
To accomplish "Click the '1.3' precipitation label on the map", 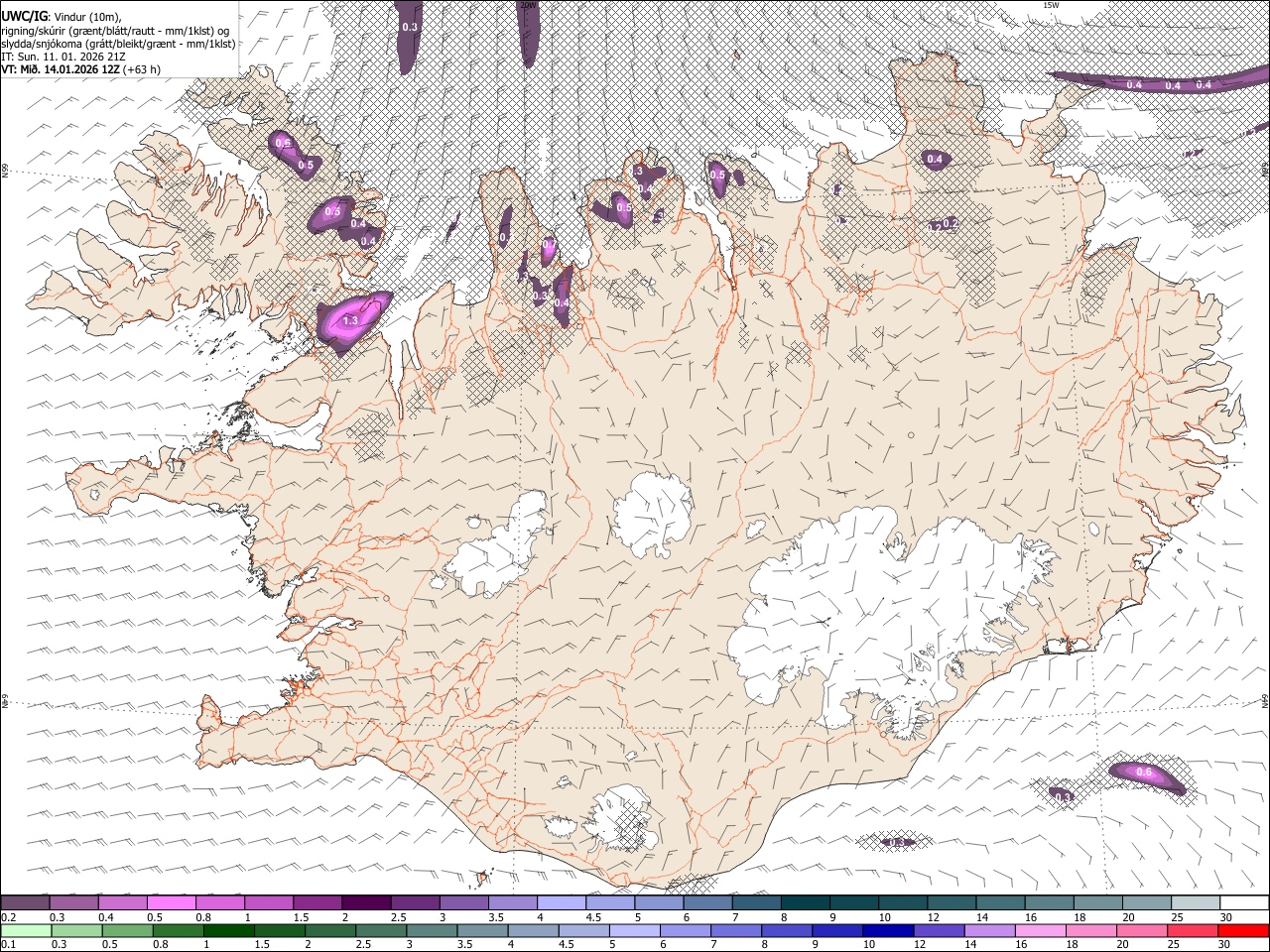I will click(x=349, y=320).
